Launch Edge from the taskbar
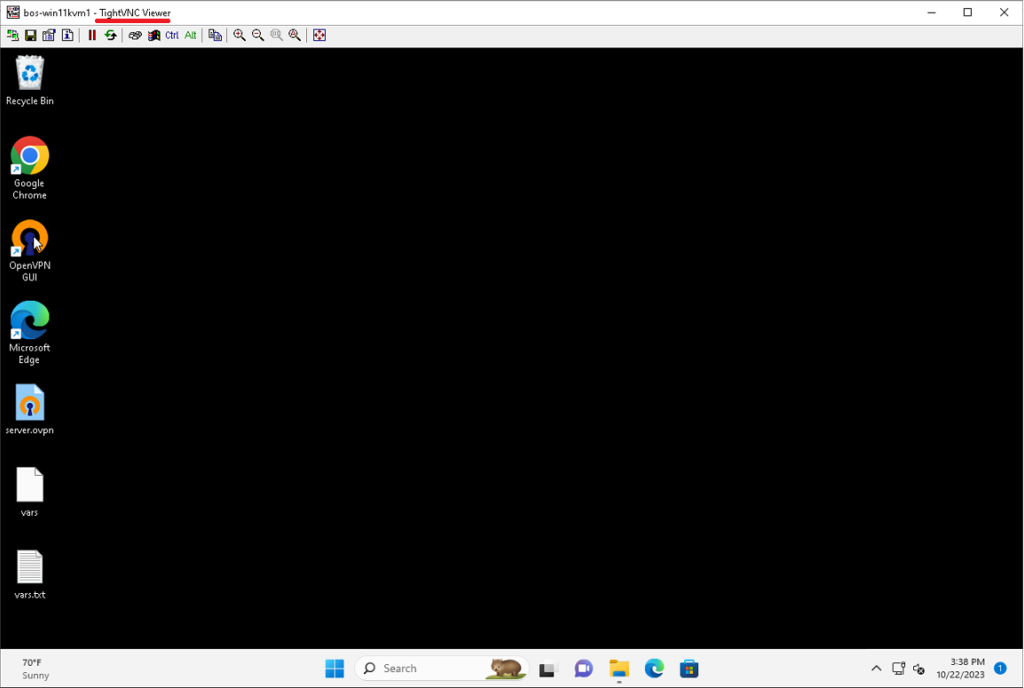Viewport: 1024px width, 688px height. tap(654, 668)
